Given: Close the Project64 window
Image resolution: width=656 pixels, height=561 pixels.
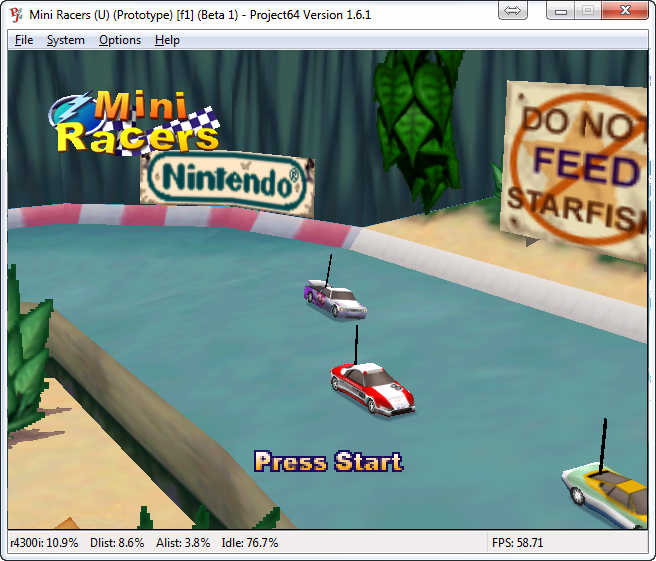Looking at the screenshot, I should coord(625,11).
